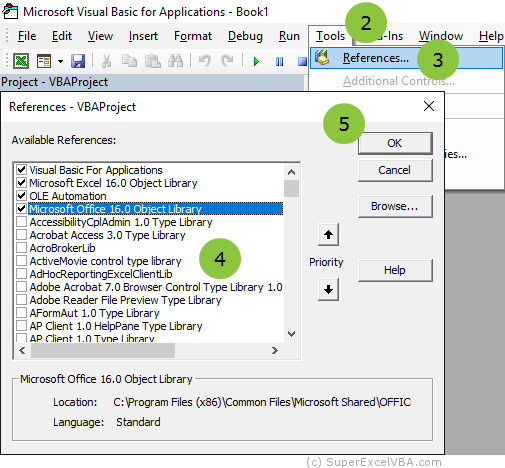This screenshot has height=468, width=505.
Task: Click the list's vertical scroll up arrow
Action: [x=291, y=172]
